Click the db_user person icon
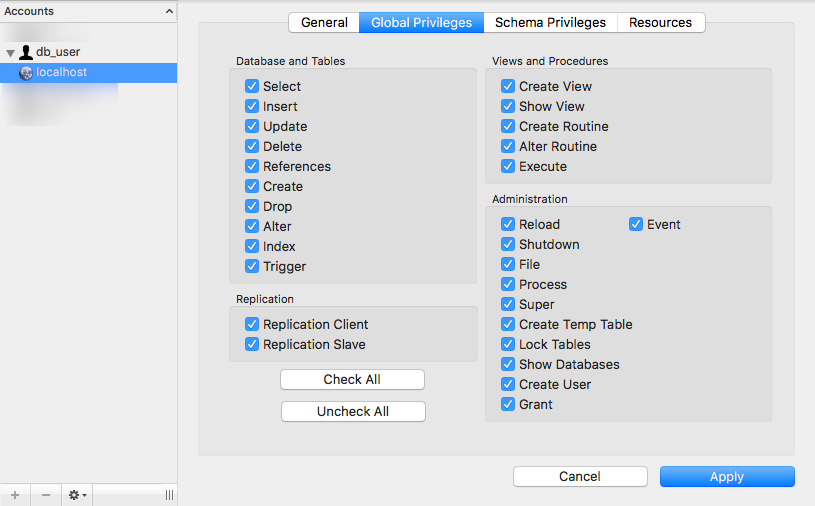Image resolution: width=815 pixels, height=506 pixels. (26, 52)
